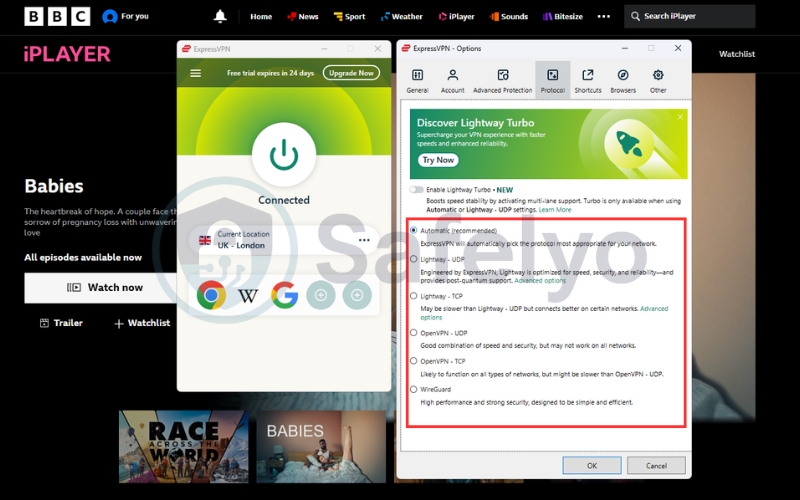This screenshot has height=500, width=800.
Task: Click the pink iPLAYER logo
Action: (x=67, y=54)
